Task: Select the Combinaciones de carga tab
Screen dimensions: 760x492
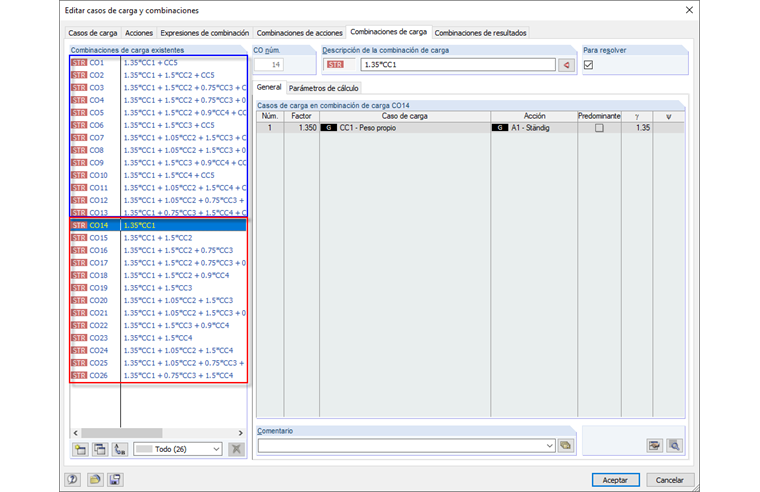Action: [389, 32]
